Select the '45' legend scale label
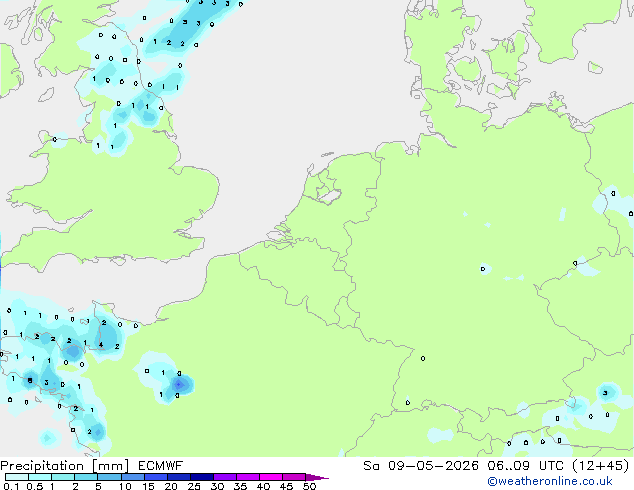The width and height of the screenshot is (634, 490). (286, 486)
